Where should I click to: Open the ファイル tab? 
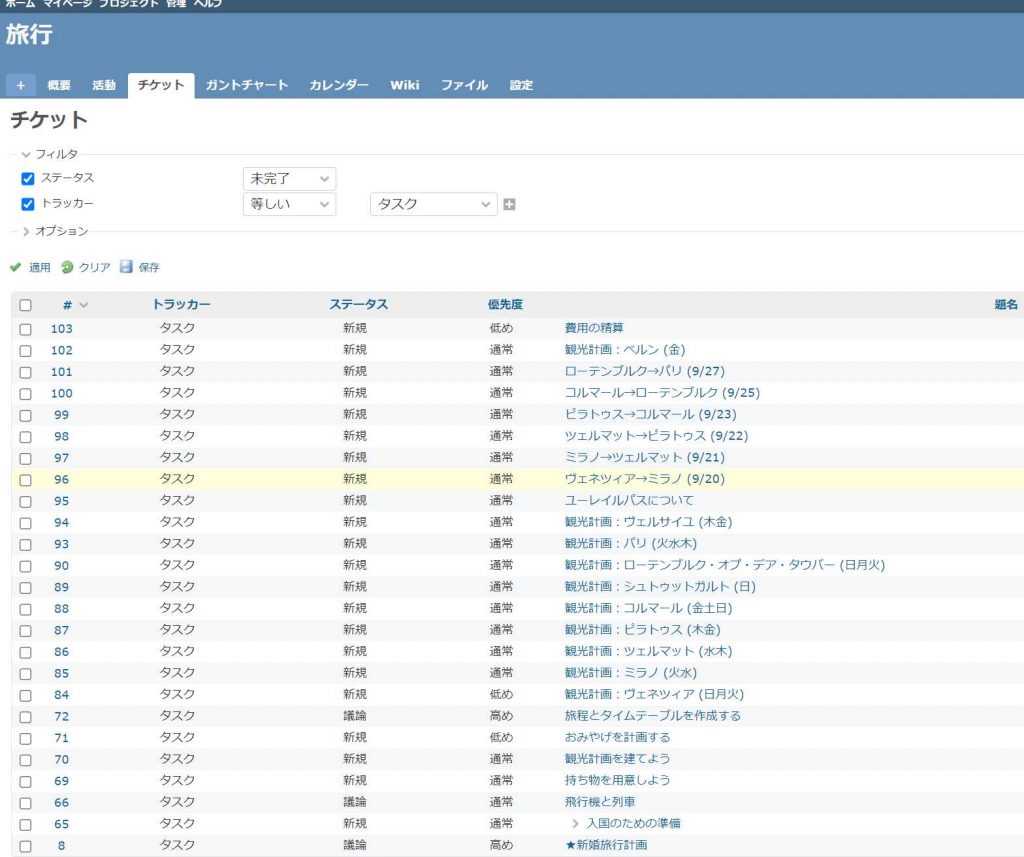coord(464,86)
